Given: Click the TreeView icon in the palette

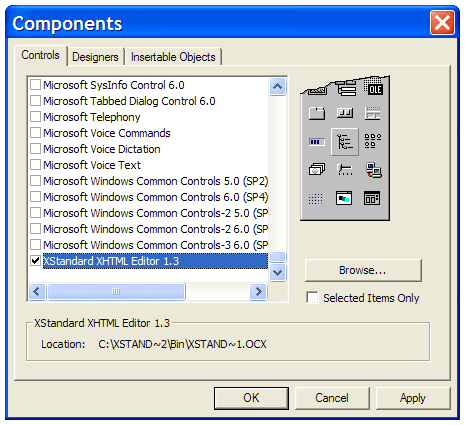Looking at the screenshot, I should (x=345, y=142).
